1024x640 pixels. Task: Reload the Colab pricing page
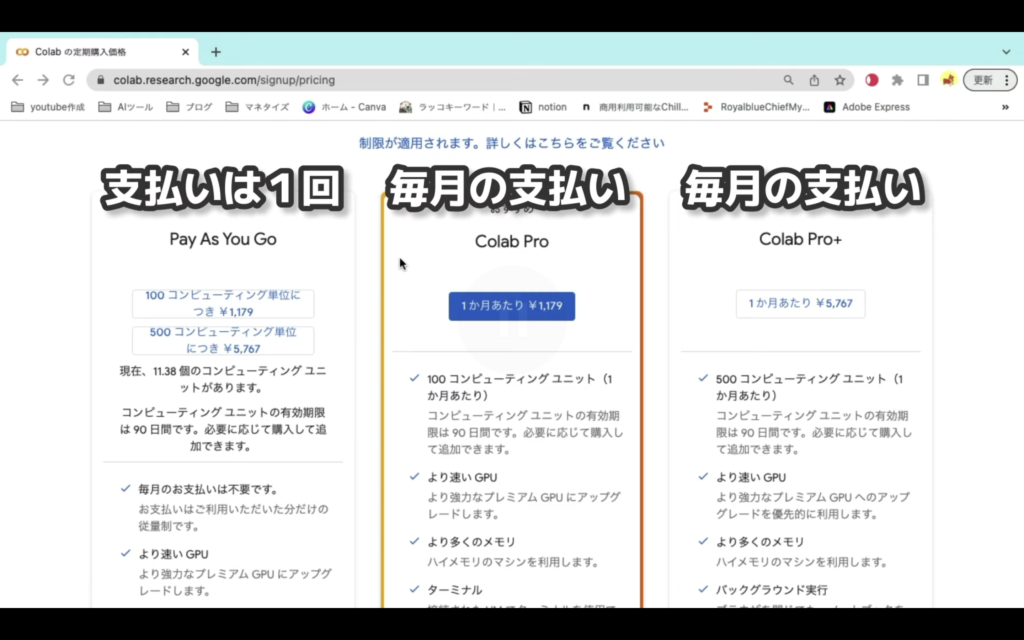(x=67, y=80)
